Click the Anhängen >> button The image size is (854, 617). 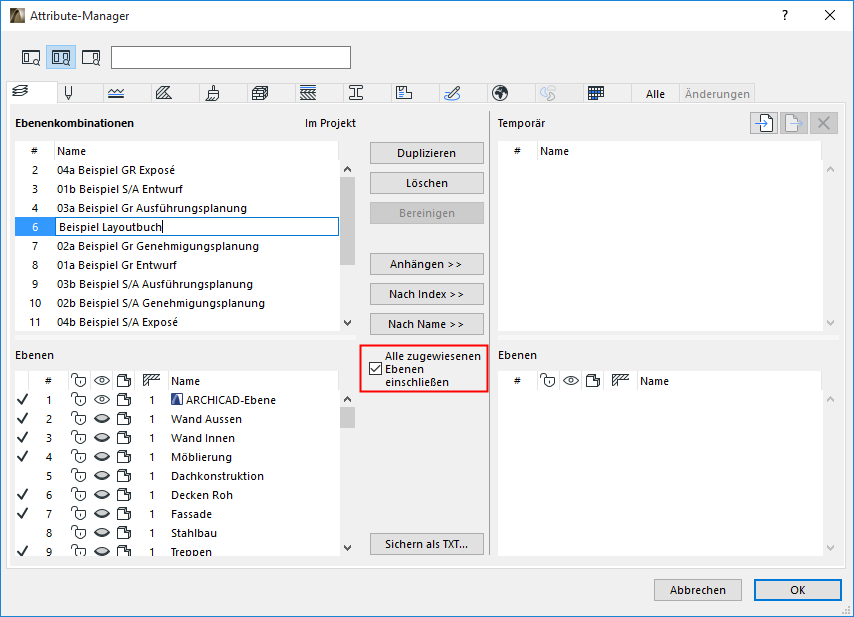click(426, 264)
